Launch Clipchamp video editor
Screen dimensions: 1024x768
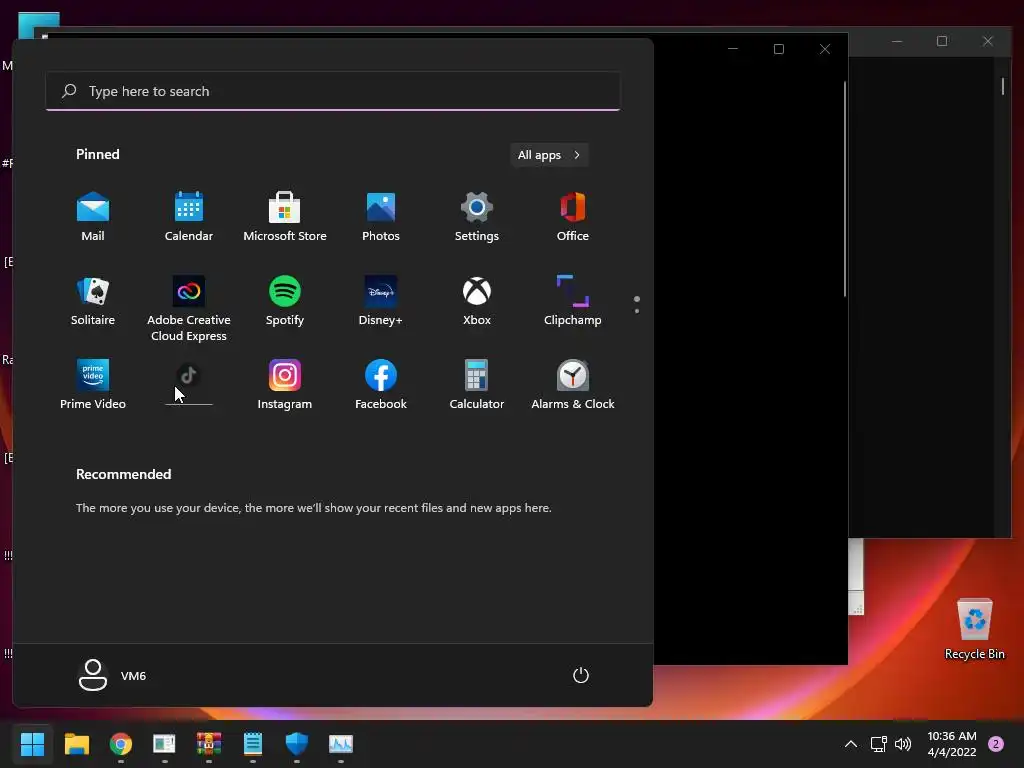573,301
